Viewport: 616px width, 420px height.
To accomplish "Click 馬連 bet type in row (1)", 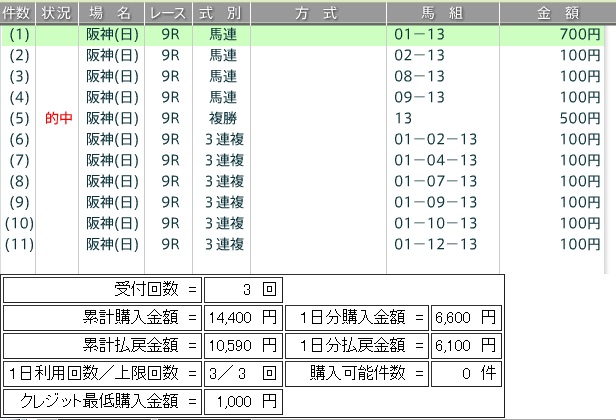I will pos(223,35).
